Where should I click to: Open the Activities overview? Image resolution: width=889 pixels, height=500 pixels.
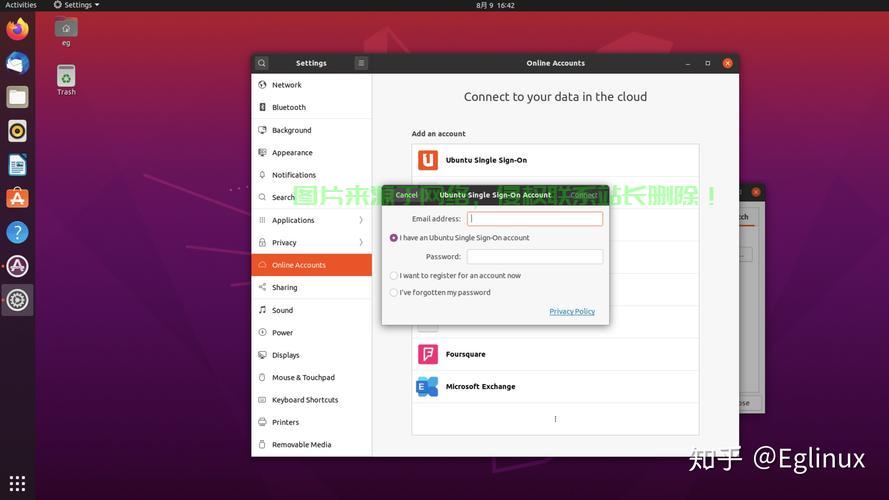[x=20, y=5]
